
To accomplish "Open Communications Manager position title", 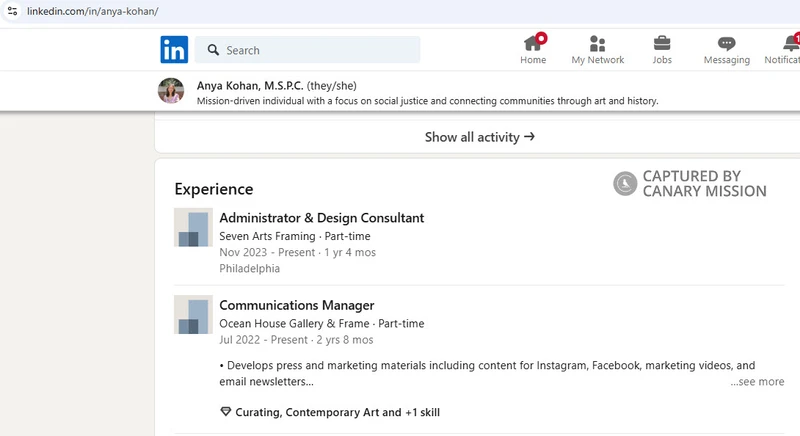I will 296,305.
